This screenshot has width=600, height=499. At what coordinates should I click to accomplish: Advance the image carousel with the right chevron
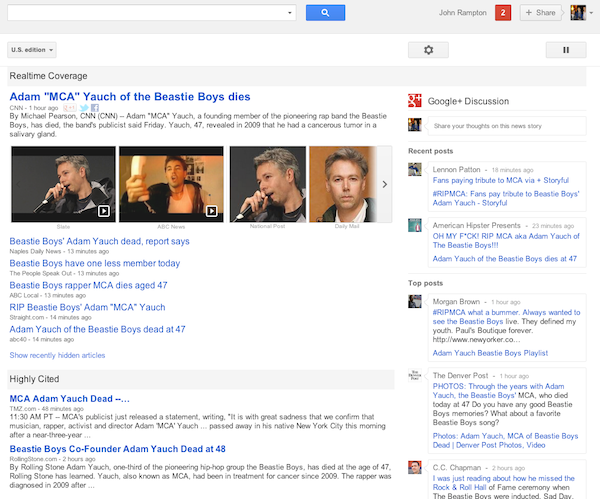click(385, 184)
